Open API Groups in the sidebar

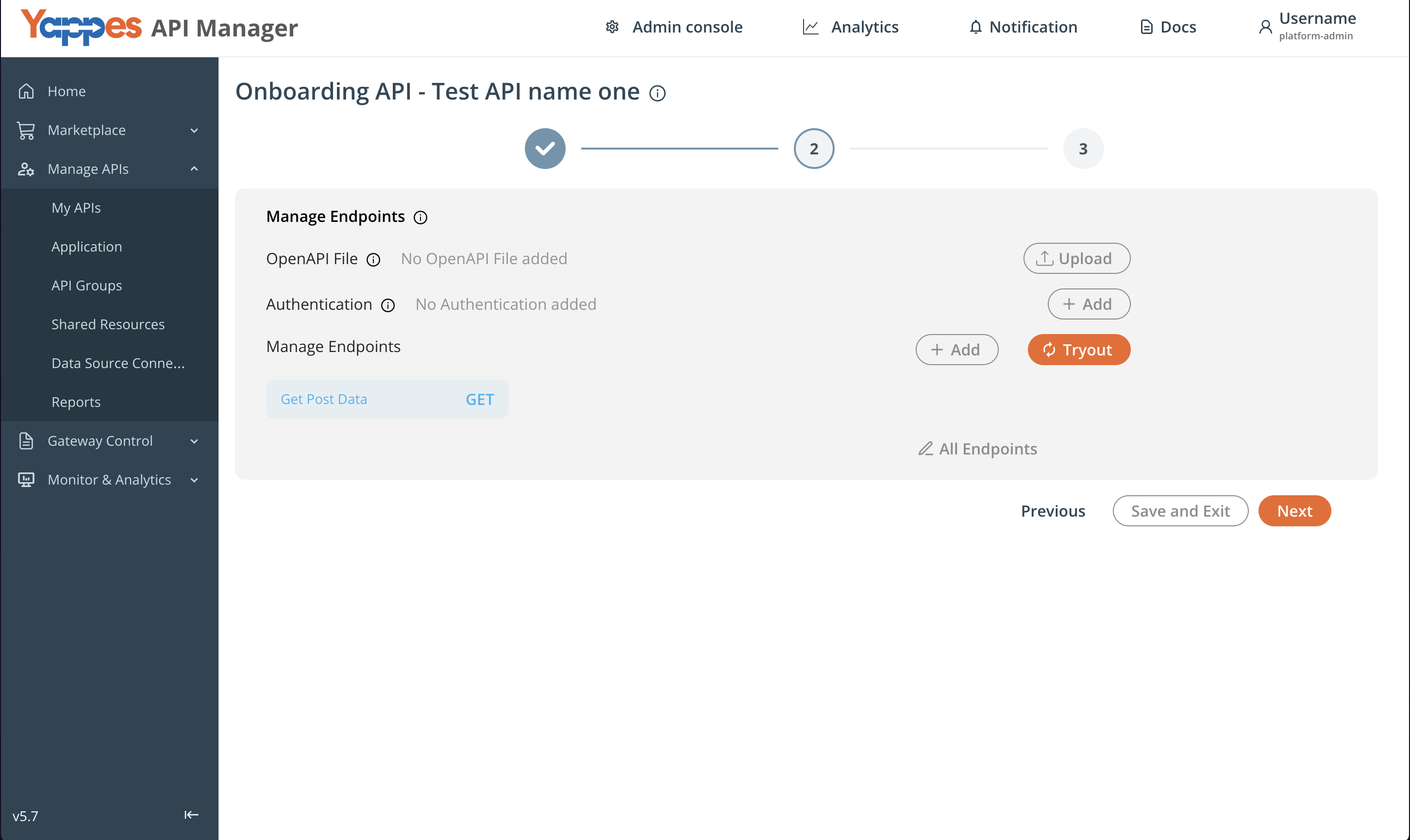point(109,286)
